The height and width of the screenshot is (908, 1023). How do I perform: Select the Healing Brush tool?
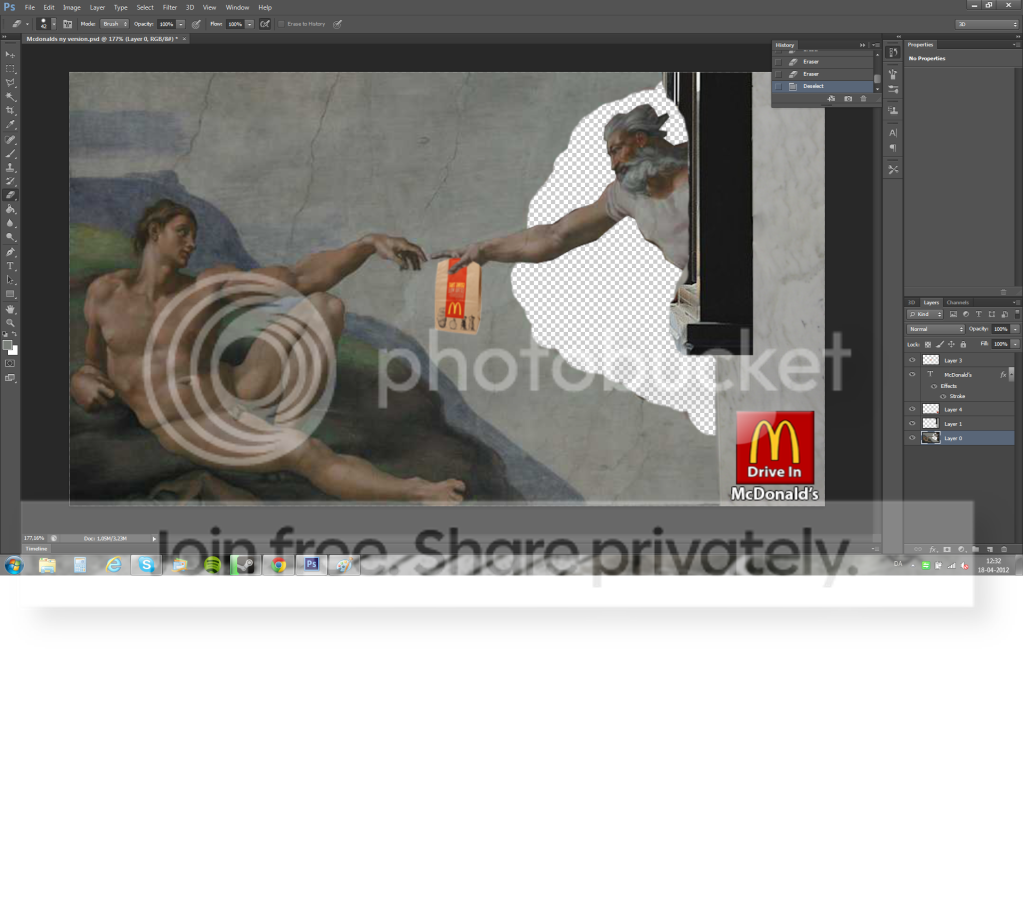tap(10, 140)
